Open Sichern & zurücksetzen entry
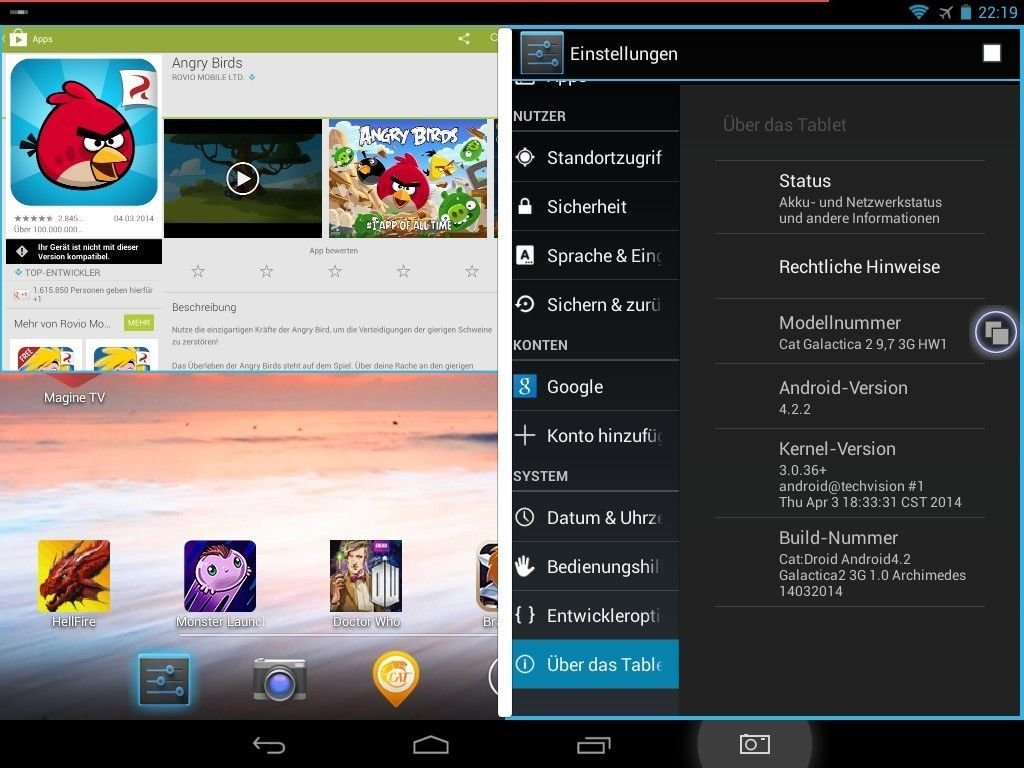This screenshot has width=1024, height=768. [x=596, y=304]
